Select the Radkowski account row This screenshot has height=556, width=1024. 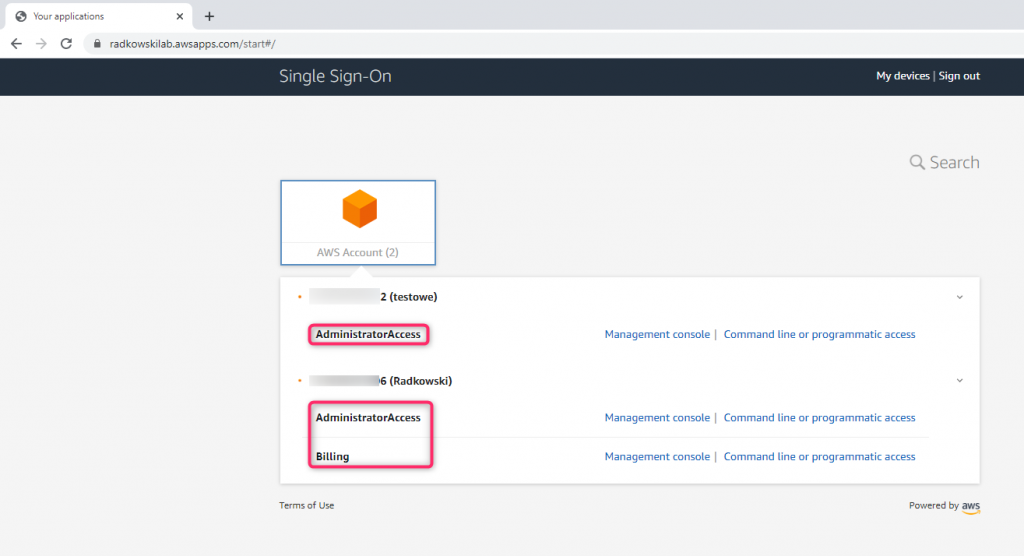tap(630, 380)
